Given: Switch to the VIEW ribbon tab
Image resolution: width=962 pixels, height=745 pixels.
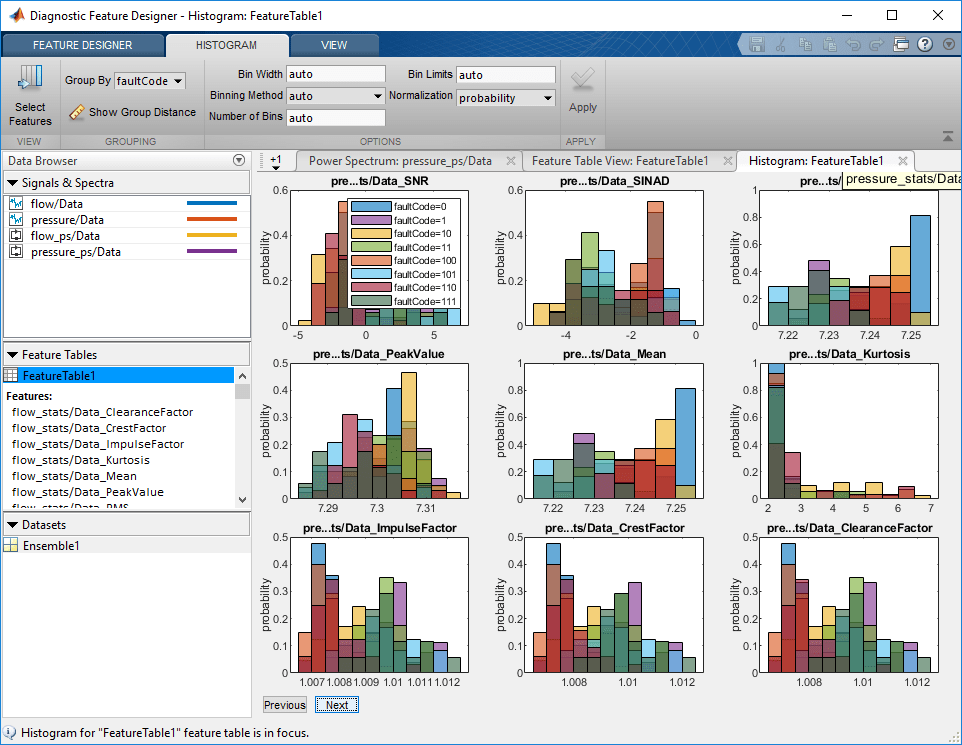Looking at the screenshot, I should coord(334,45).
